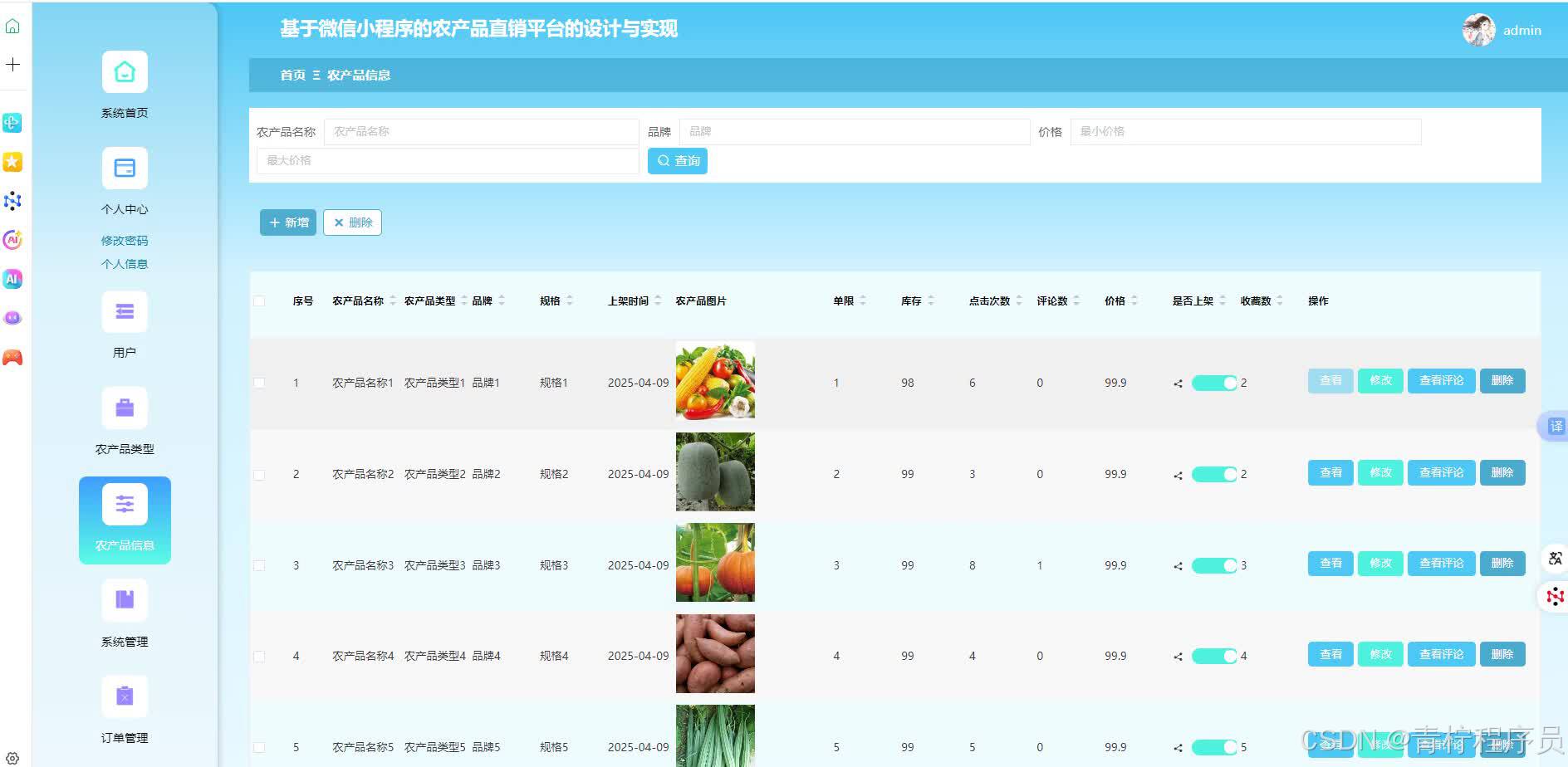
Task: Sort table by 价格 using its sort arrows
Action: pos(1134,300)
